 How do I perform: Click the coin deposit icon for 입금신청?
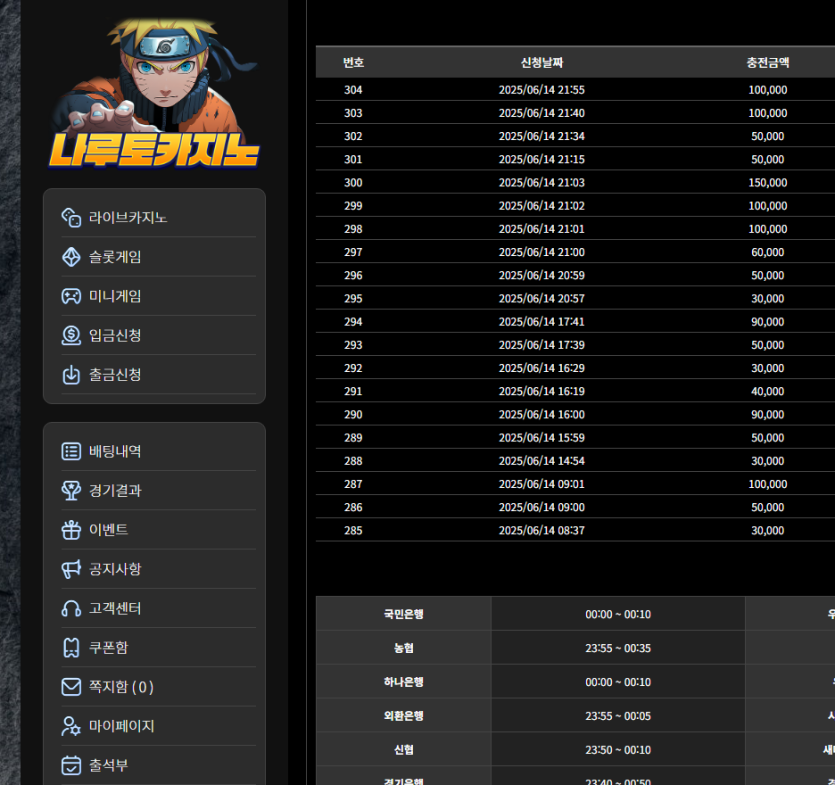(x=71, y=335)
